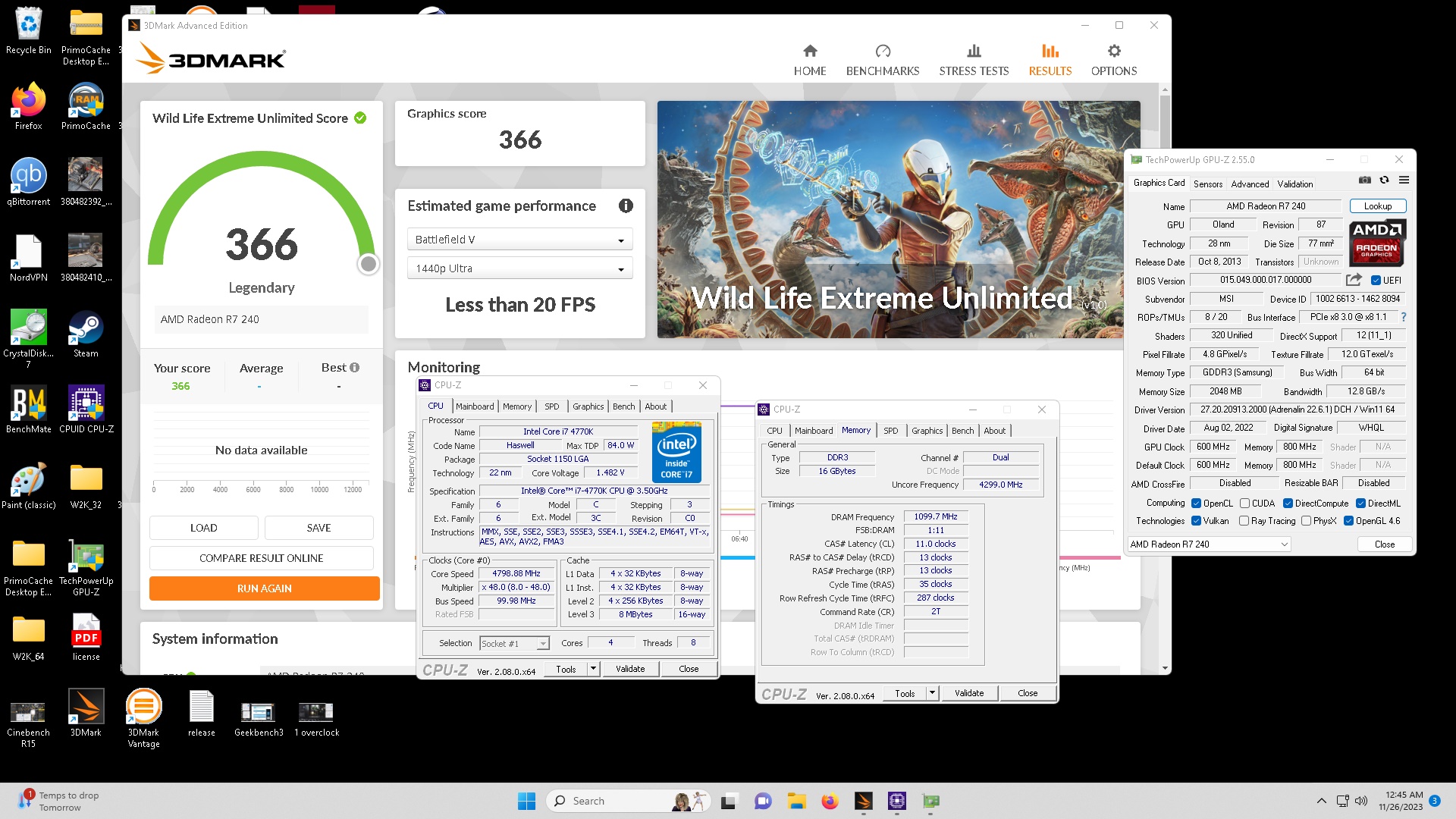
Task: Switch to the Mainboard tab in CPU-Z CPU window
Action: click(x=475, y=406)
